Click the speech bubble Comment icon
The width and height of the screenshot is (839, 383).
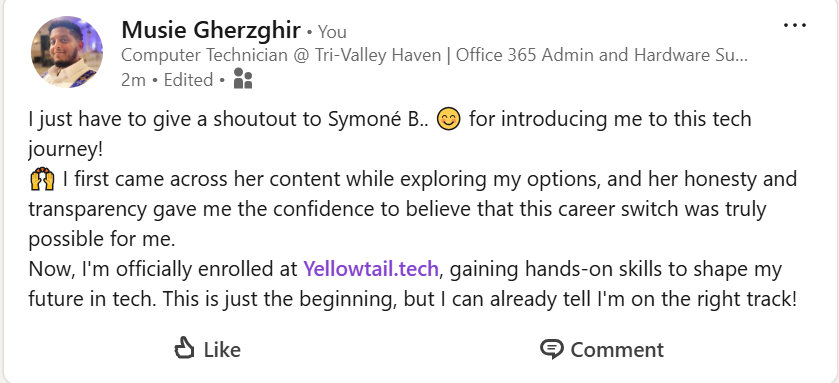tap(551, 349)
